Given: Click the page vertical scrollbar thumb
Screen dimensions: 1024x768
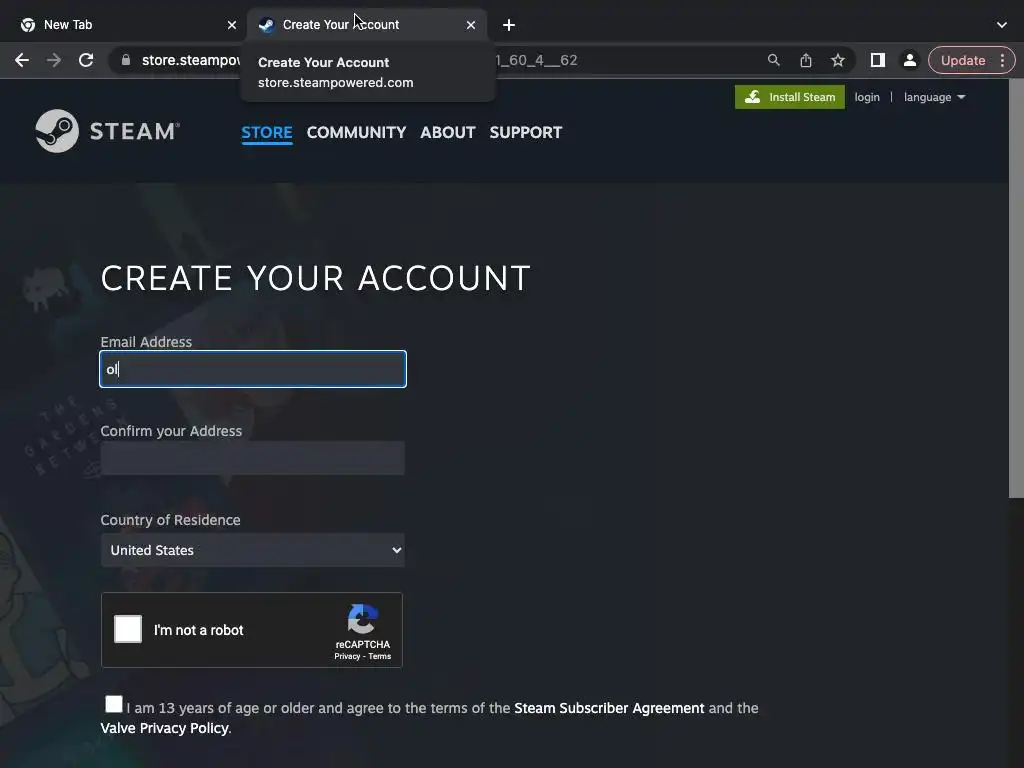Looking at the screenshot, I should pyautogui.click(x=1016, y=288).
